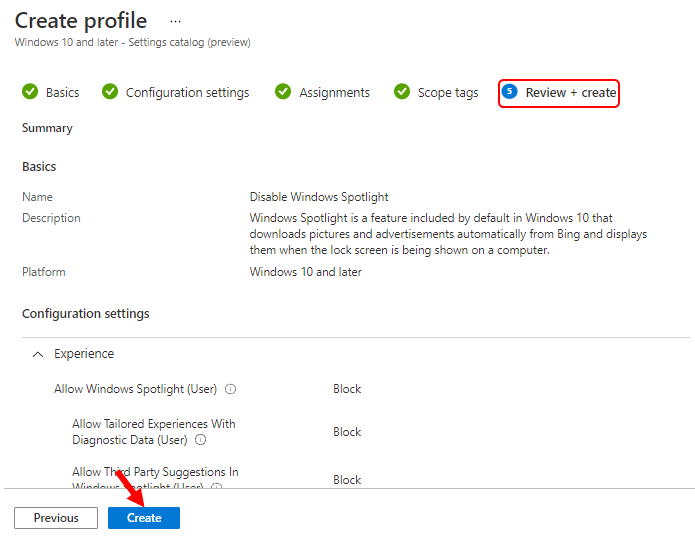Click the Basics section heading under Summary
The height and width of the screenshot is (539, 695).
(x=39, y=167)
